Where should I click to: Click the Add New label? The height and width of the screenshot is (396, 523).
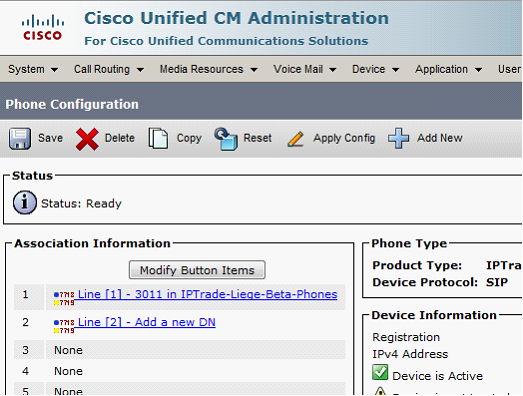(x=440, y=138)
